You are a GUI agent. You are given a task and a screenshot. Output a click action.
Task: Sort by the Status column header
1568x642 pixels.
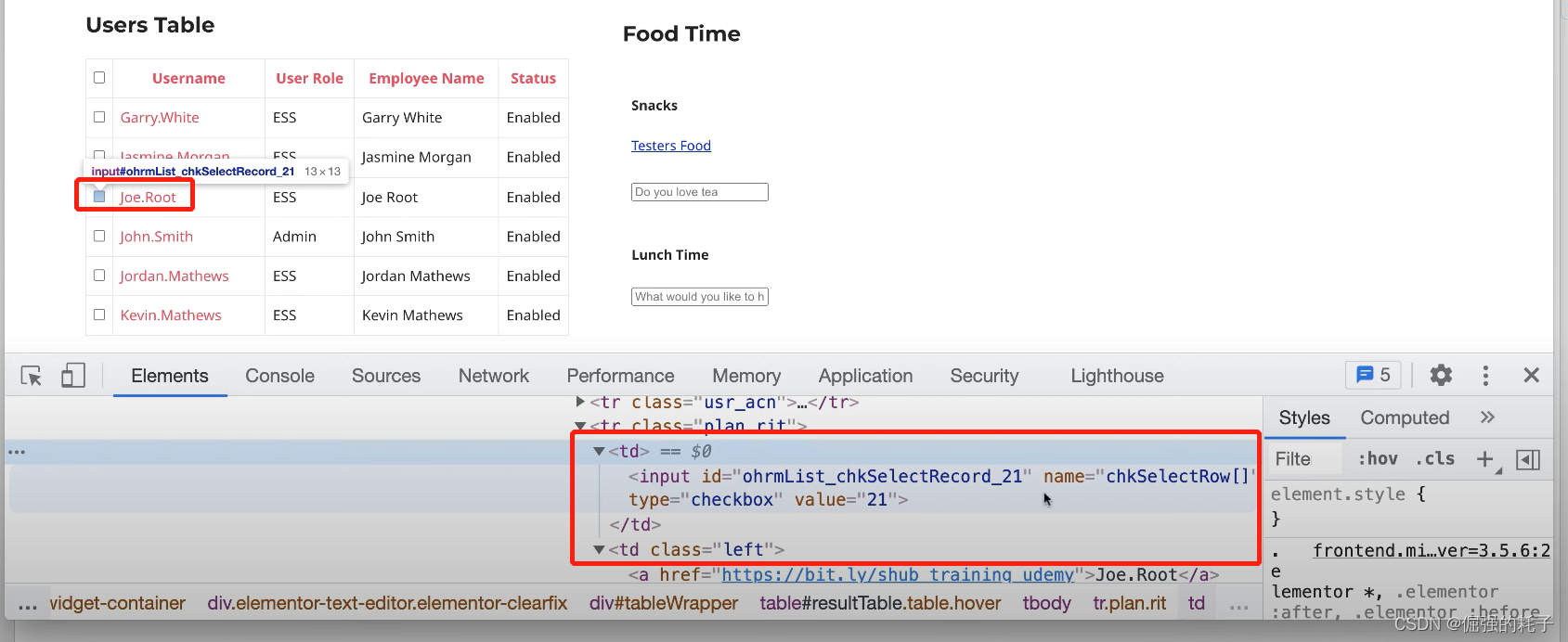click(x=533, y=79)
